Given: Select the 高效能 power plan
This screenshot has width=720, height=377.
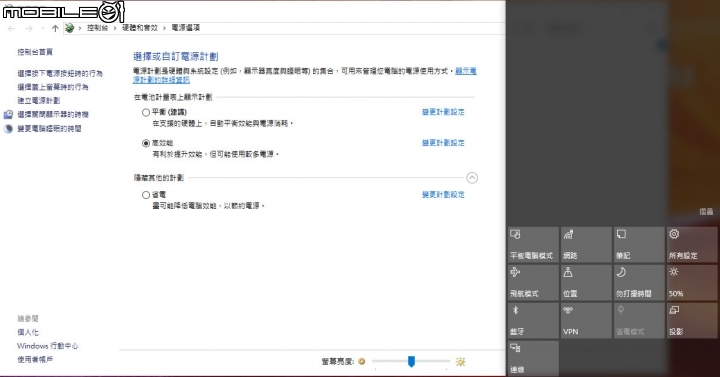Looking at the screenshot, I should (146, 143).
